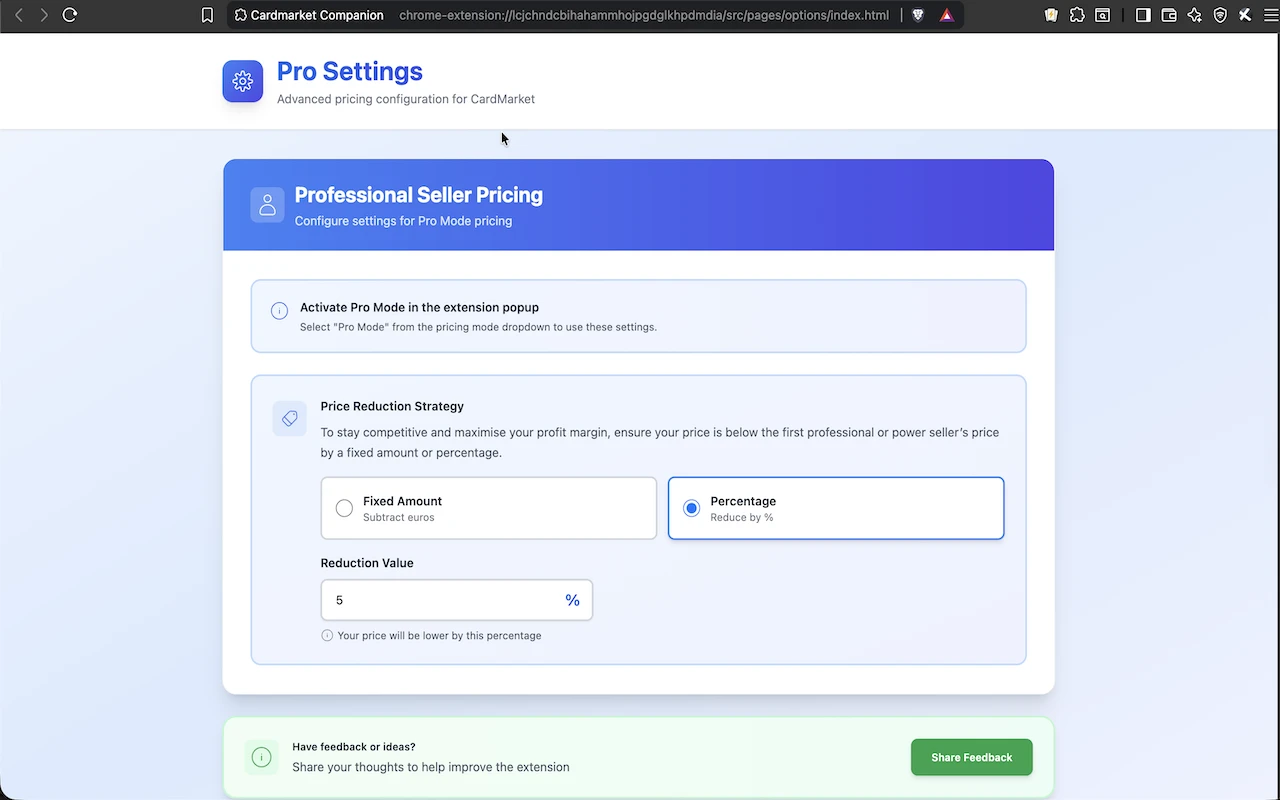Open the Brave VPN shield dropdown
This screenshot has width=1280, height=800.
(1219, 15)
